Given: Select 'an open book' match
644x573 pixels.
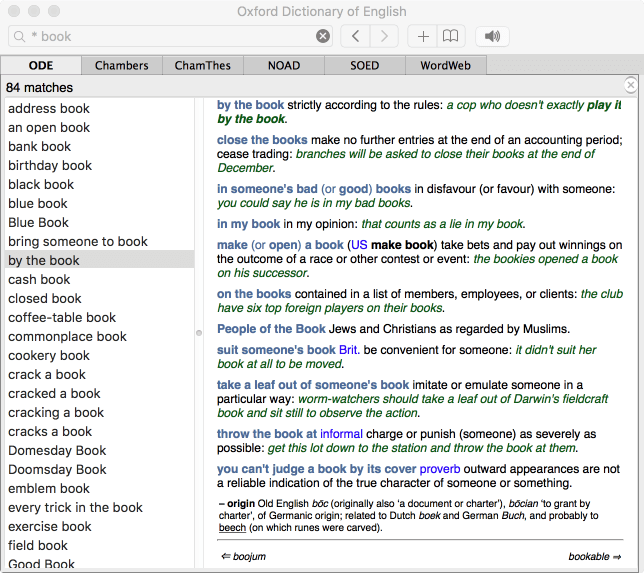Looking at the screenshot, I should point(99,127).
